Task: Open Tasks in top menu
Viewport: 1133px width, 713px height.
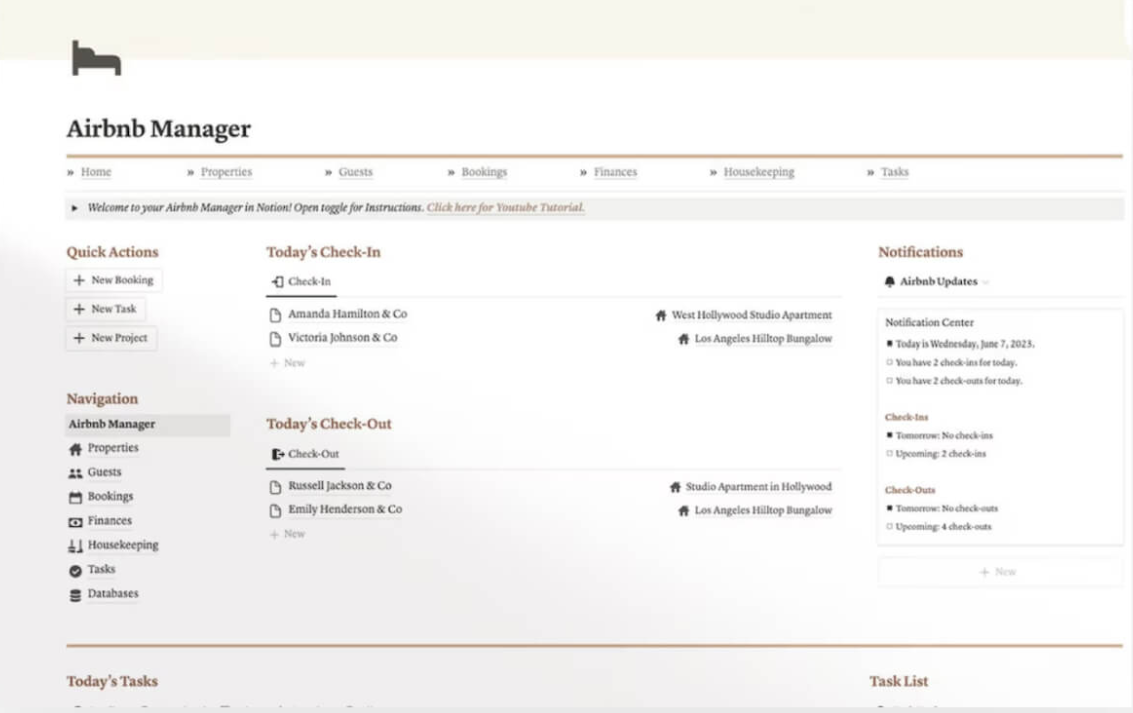Action: tap(895, 172)
